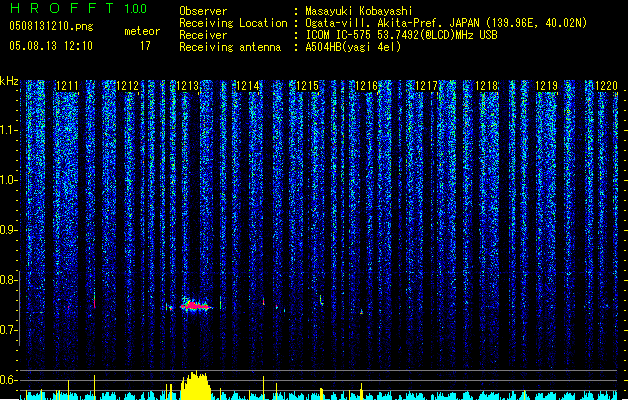Click the 1218 time marker
The image size is (629, 400).
(x=486, y=86)
